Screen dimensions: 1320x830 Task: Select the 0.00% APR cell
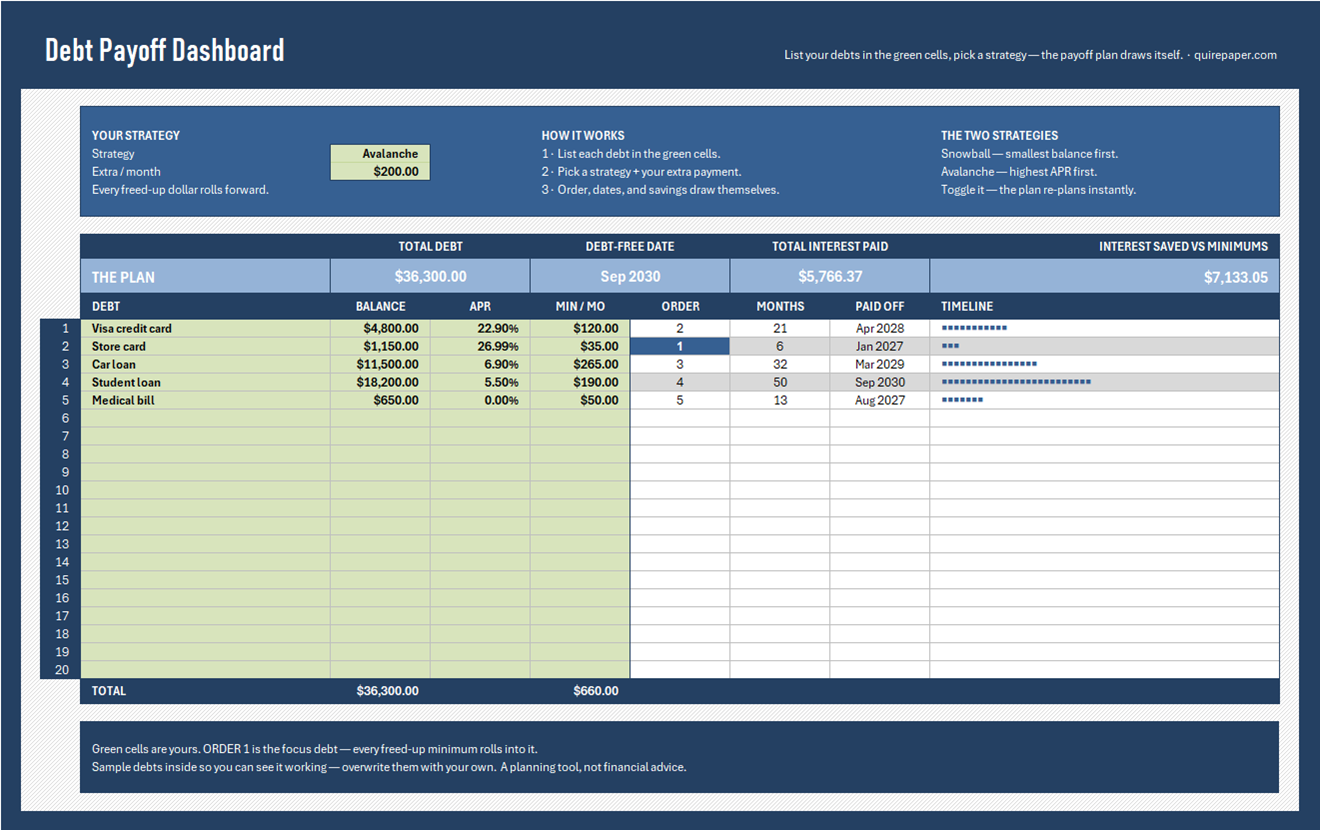pos(480,400)
